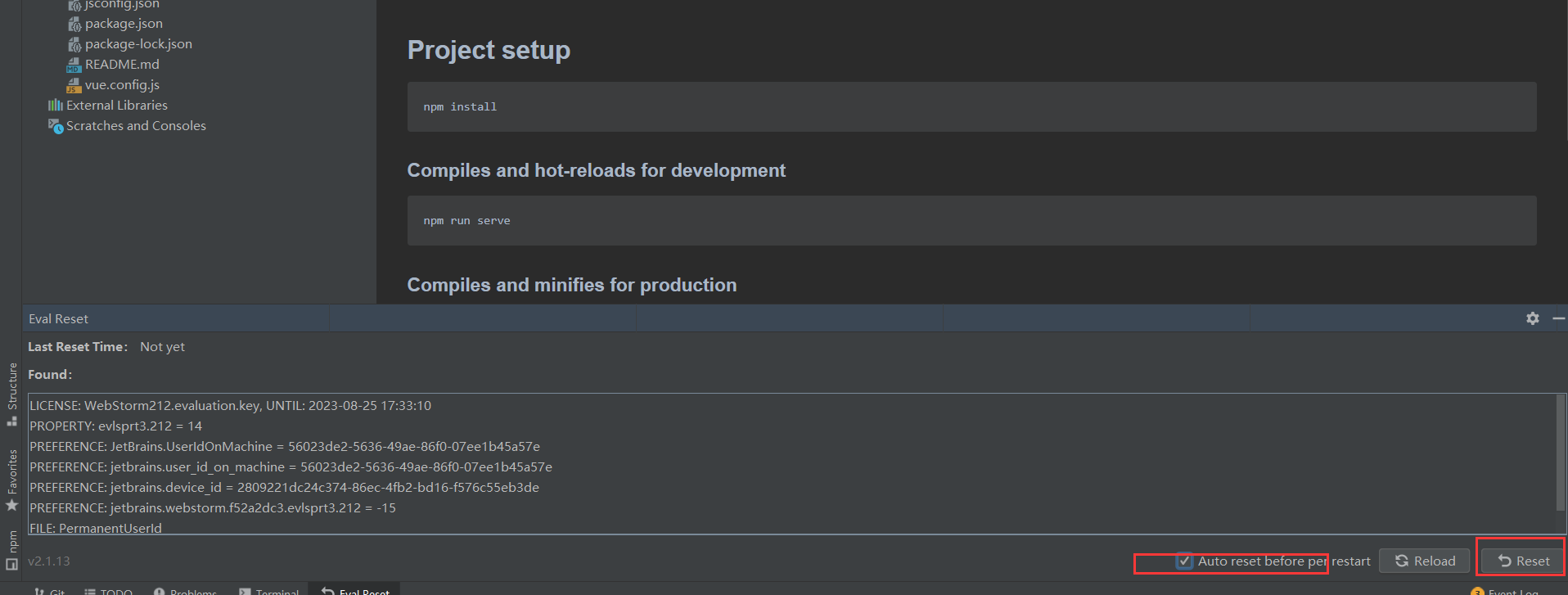
Task: Switch to the Problems tab
Action: pos(185,590)
